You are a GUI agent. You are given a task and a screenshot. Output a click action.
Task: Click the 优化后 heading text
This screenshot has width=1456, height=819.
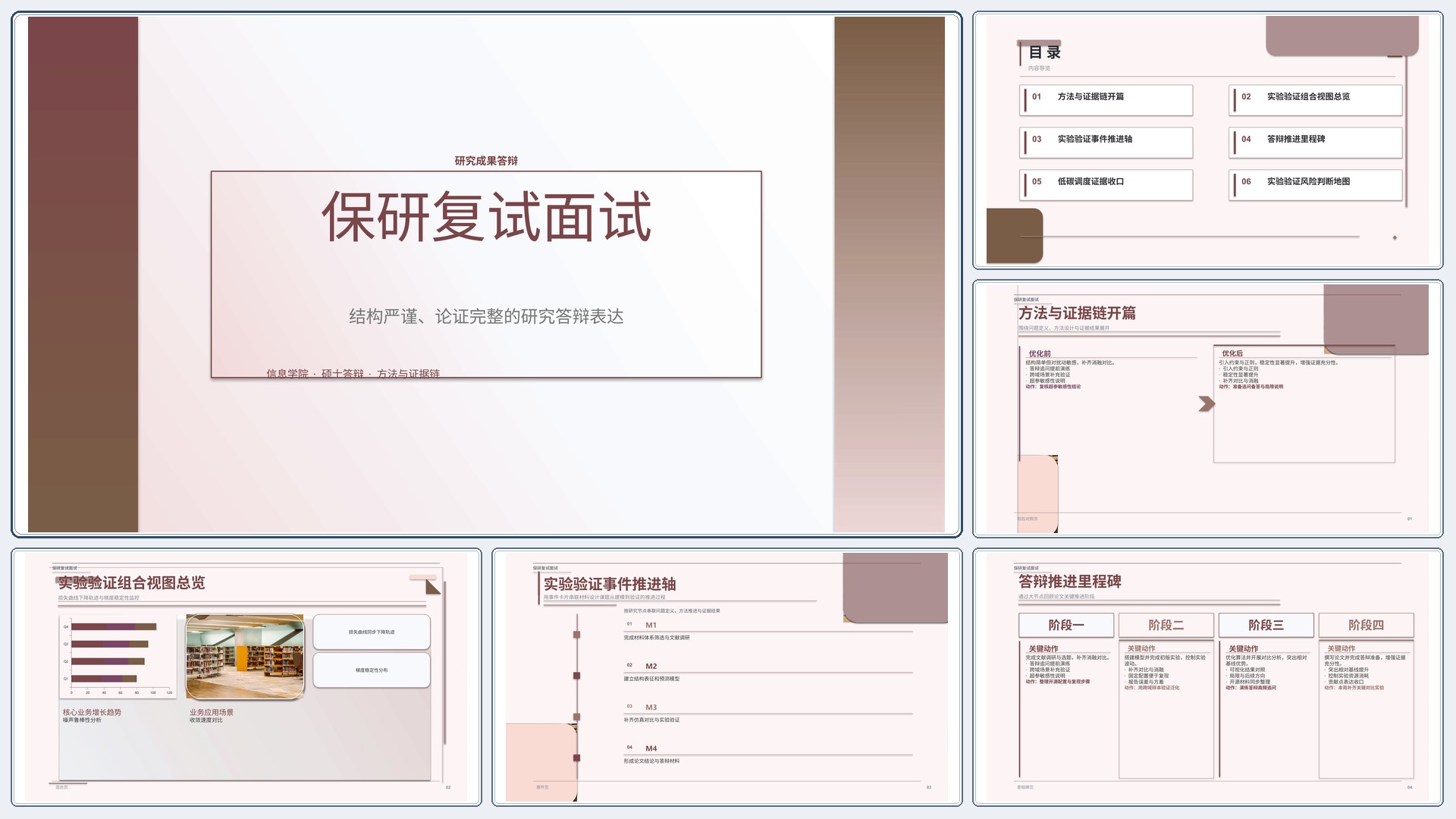coord(1232,353)
